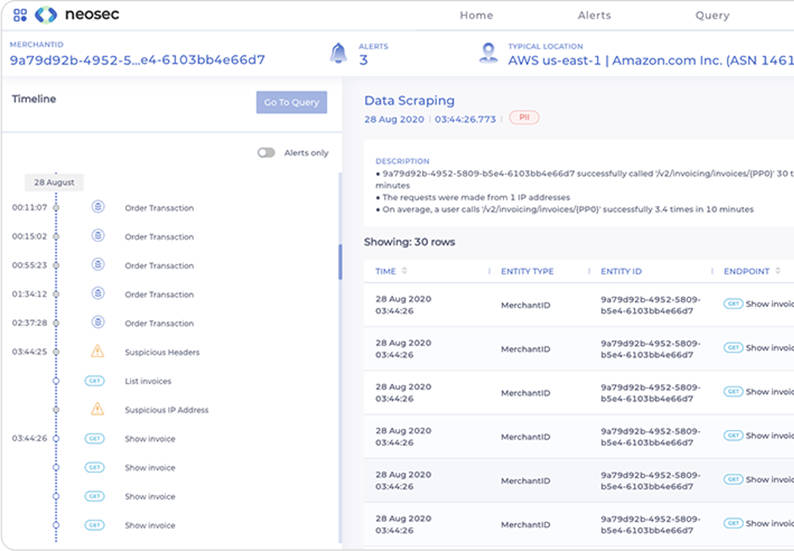Click the timeline panel vertical scrollbar
Screen dimensions: 794x551
(x=340, y=262)
